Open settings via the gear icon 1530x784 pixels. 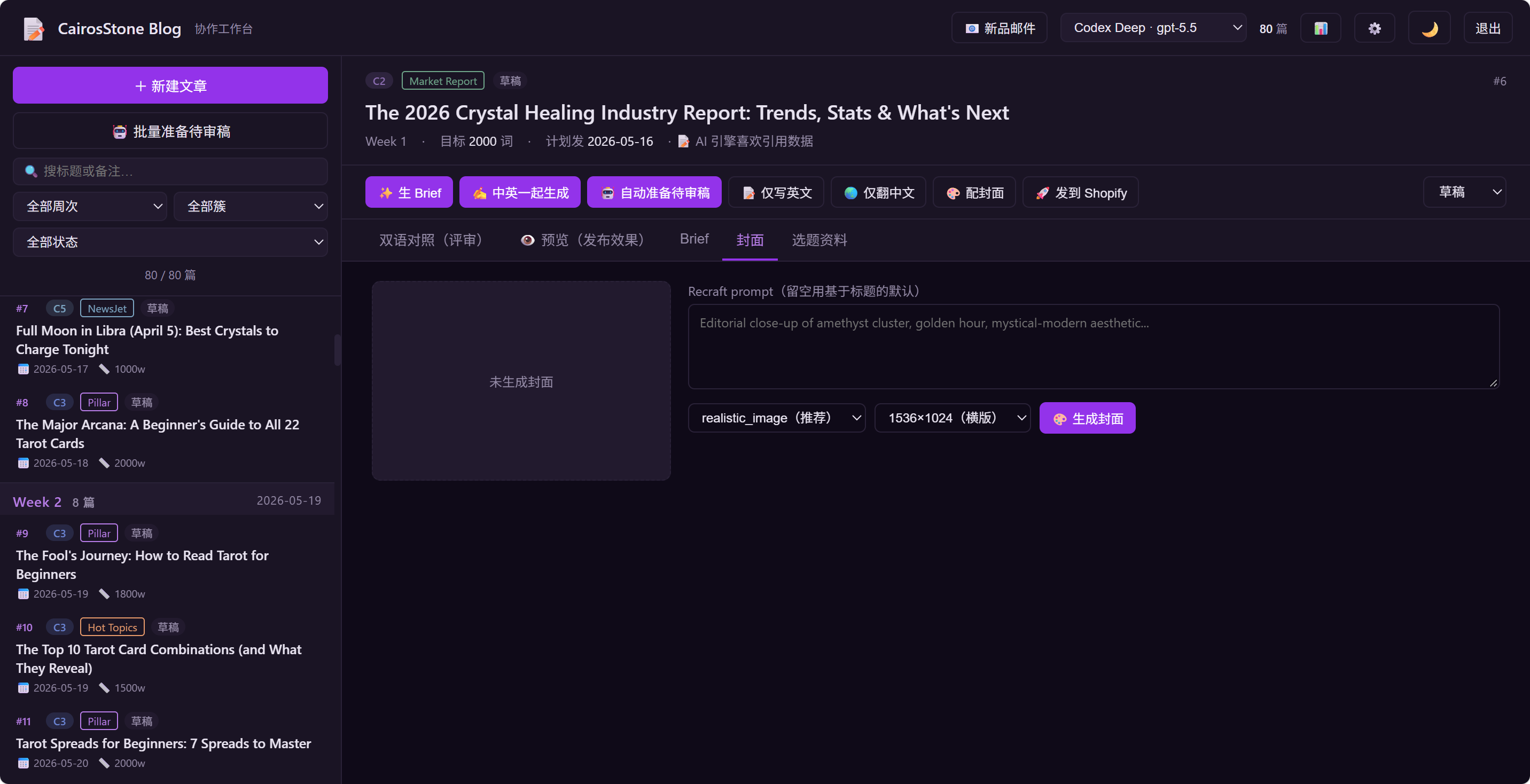tap(1375, 28)
